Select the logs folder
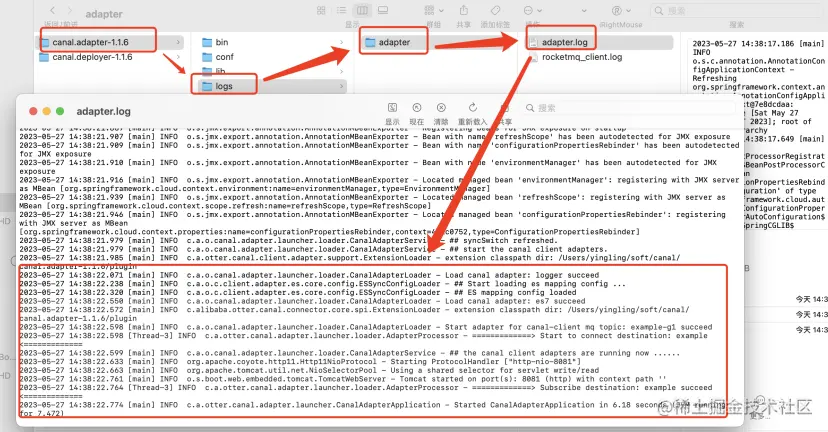The height and width of the screenshot is (432, 828). point(224,86)
